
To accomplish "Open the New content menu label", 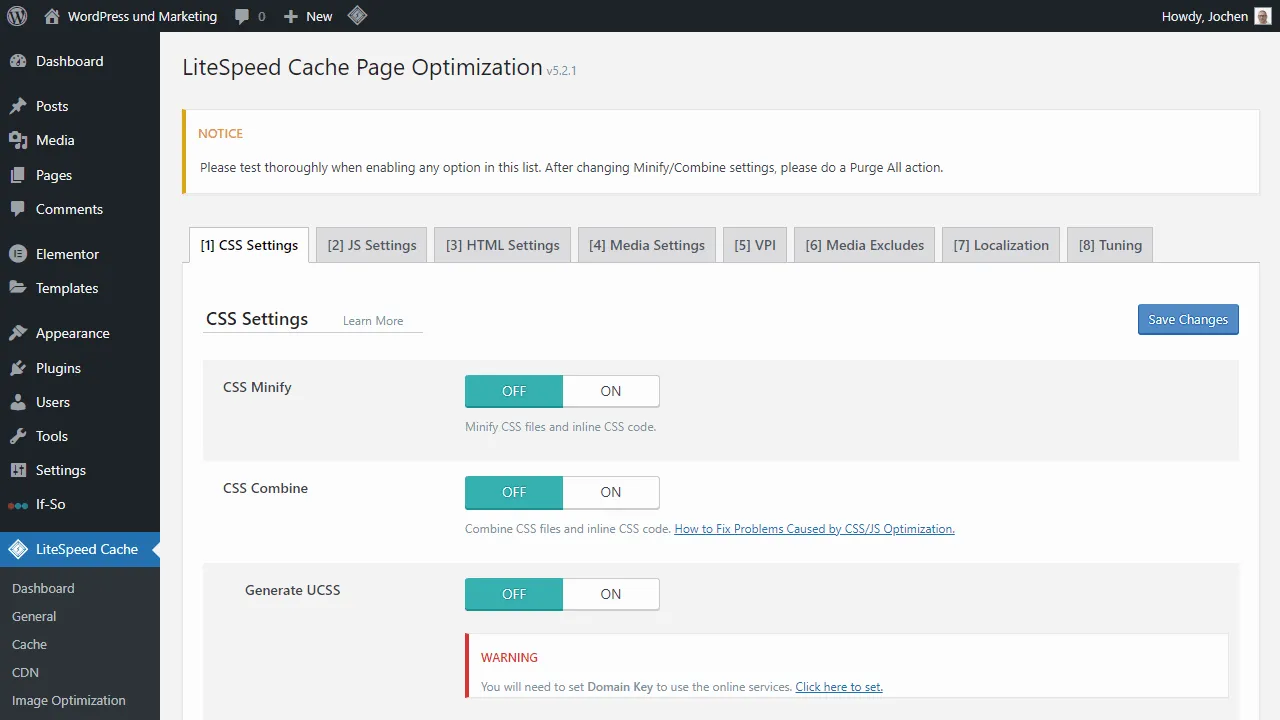I will 319,16.
